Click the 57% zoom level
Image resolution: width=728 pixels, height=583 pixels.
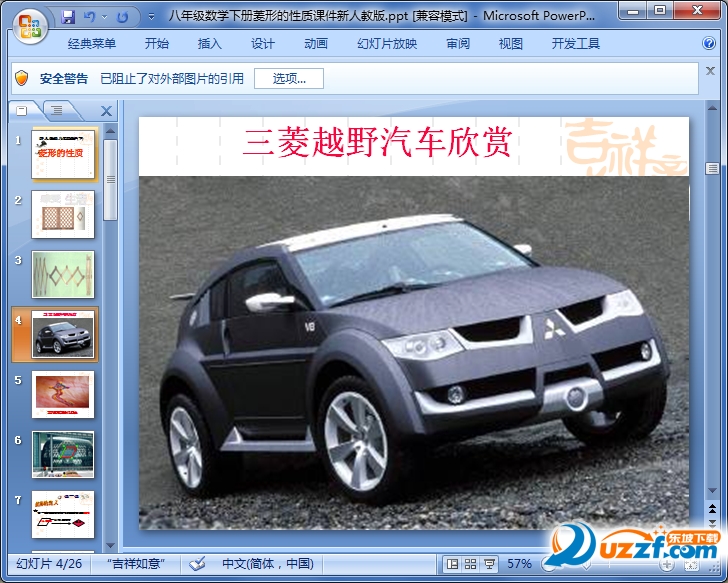pyautogui.click(x=519, y=564)
